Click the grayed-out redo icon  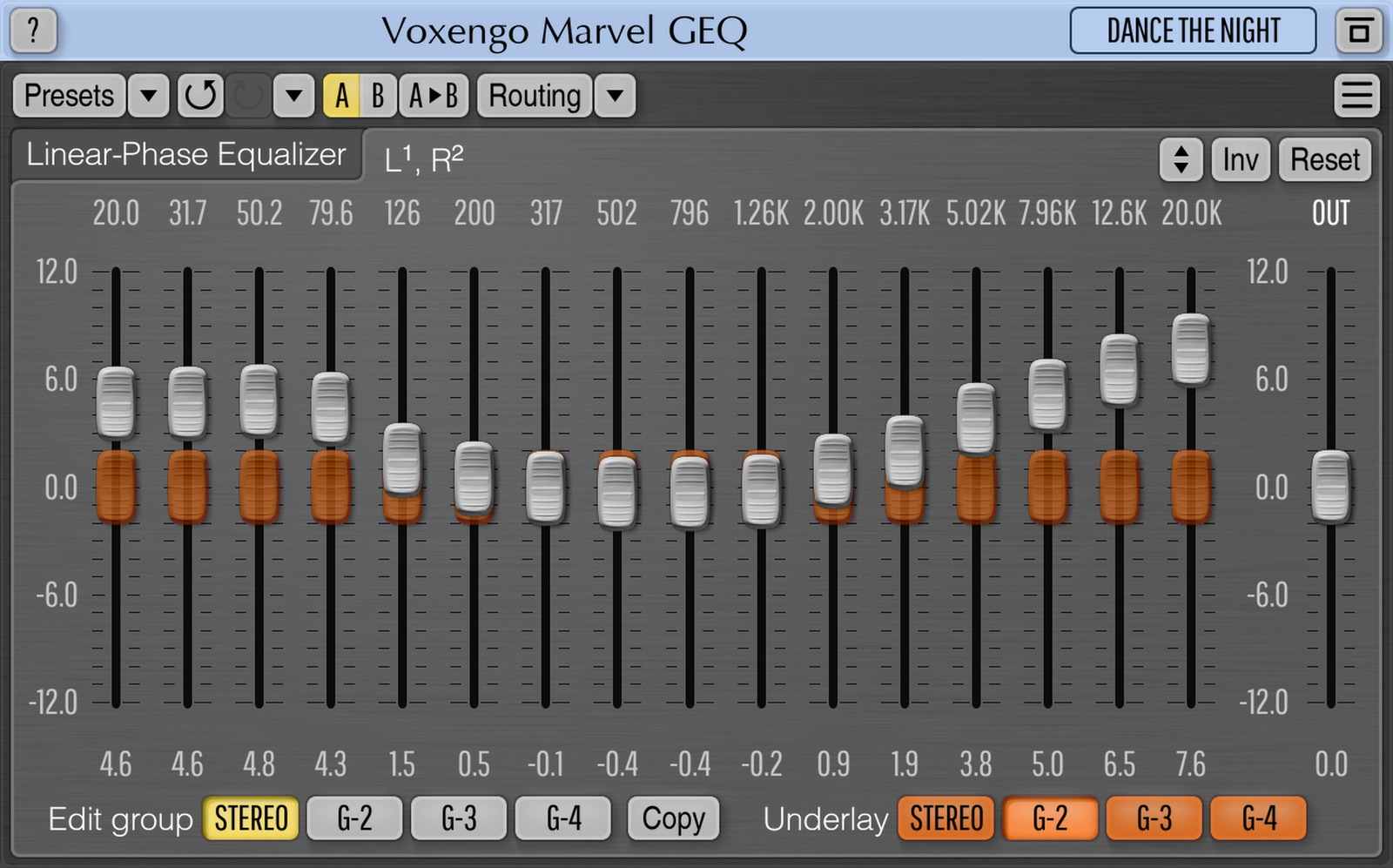[248, 96]
